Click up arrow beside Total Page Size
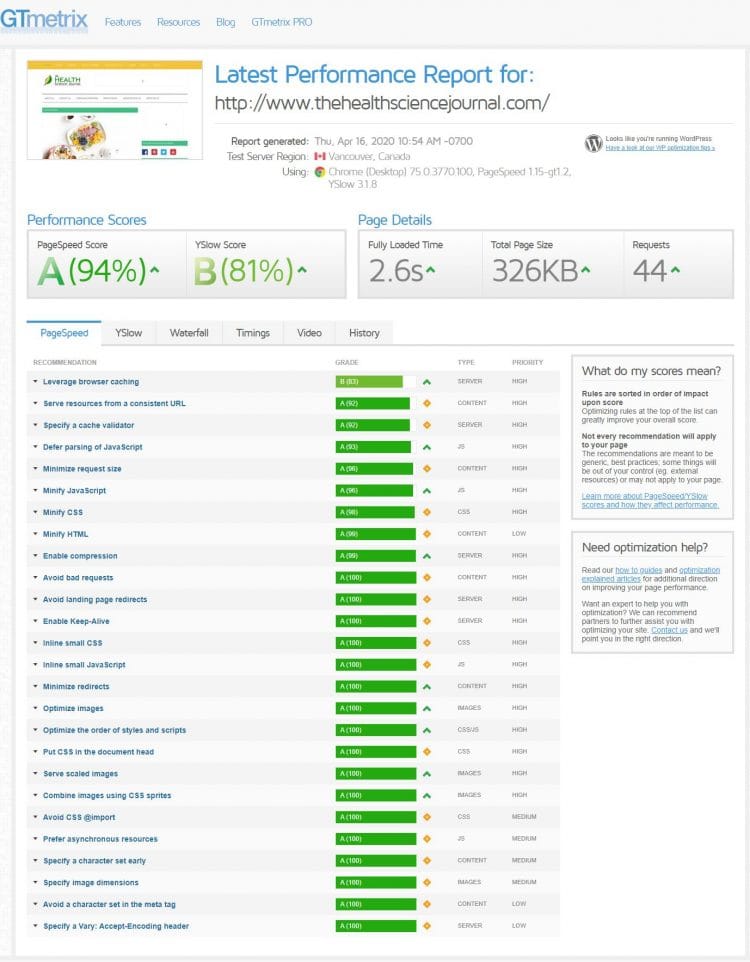This screenshot has height=962, width=750. (x=586, y=269)
